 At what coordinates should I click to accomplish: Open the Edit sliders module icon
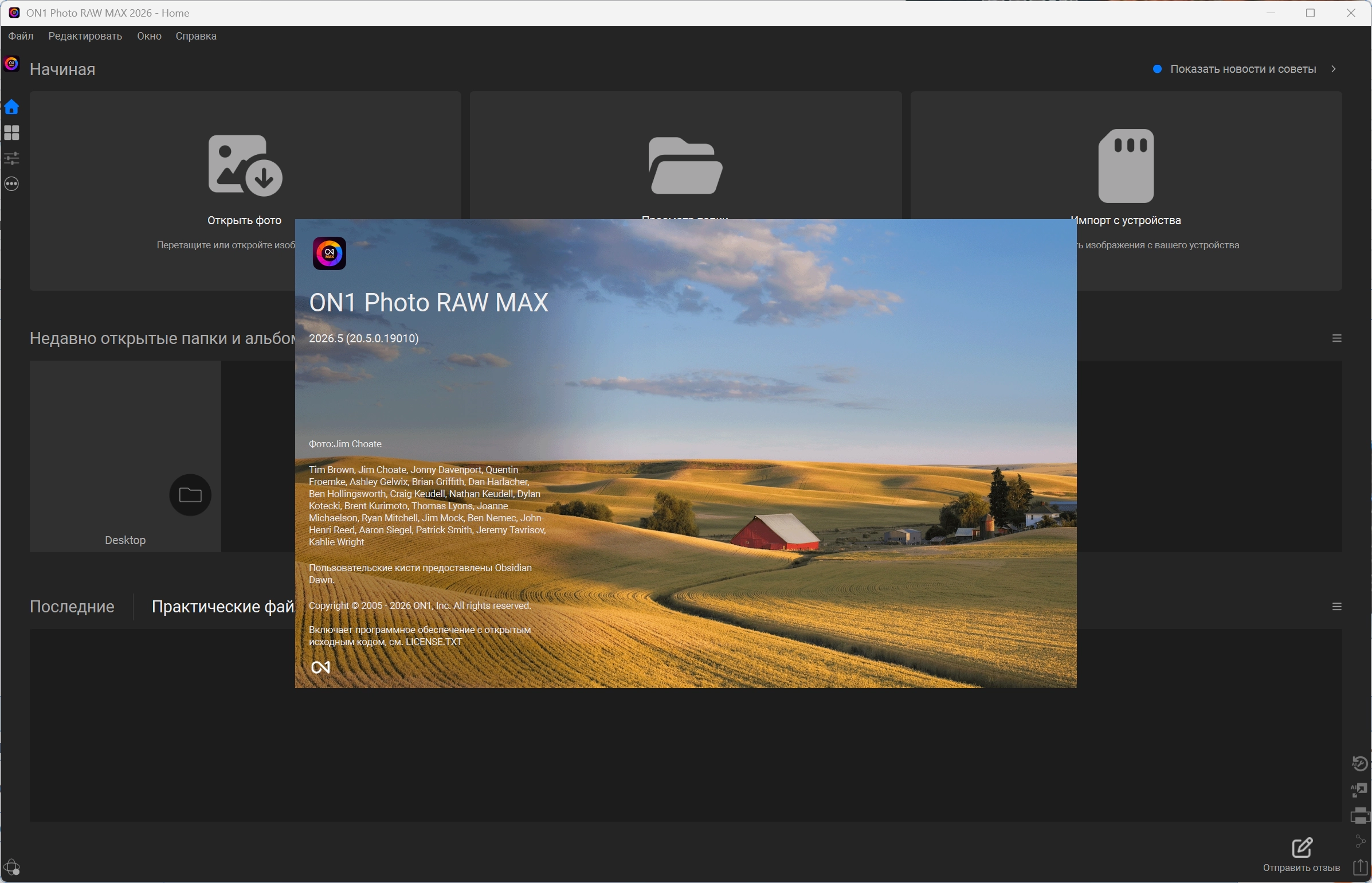[11, 158]
